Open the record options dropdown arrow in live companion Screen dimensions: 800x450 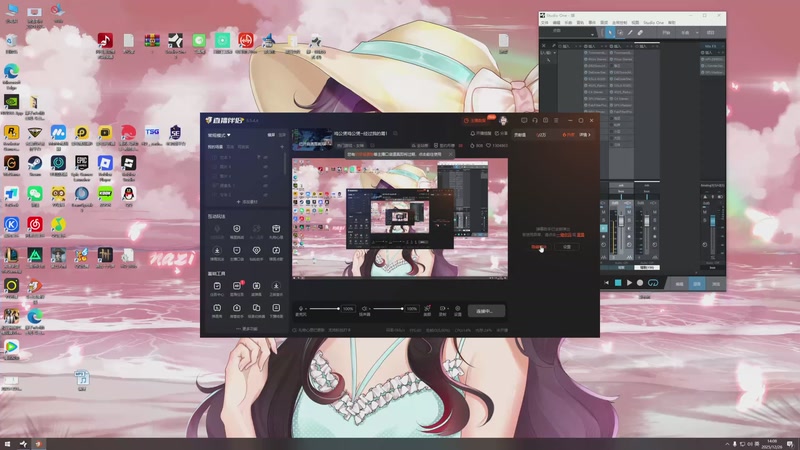447,309
